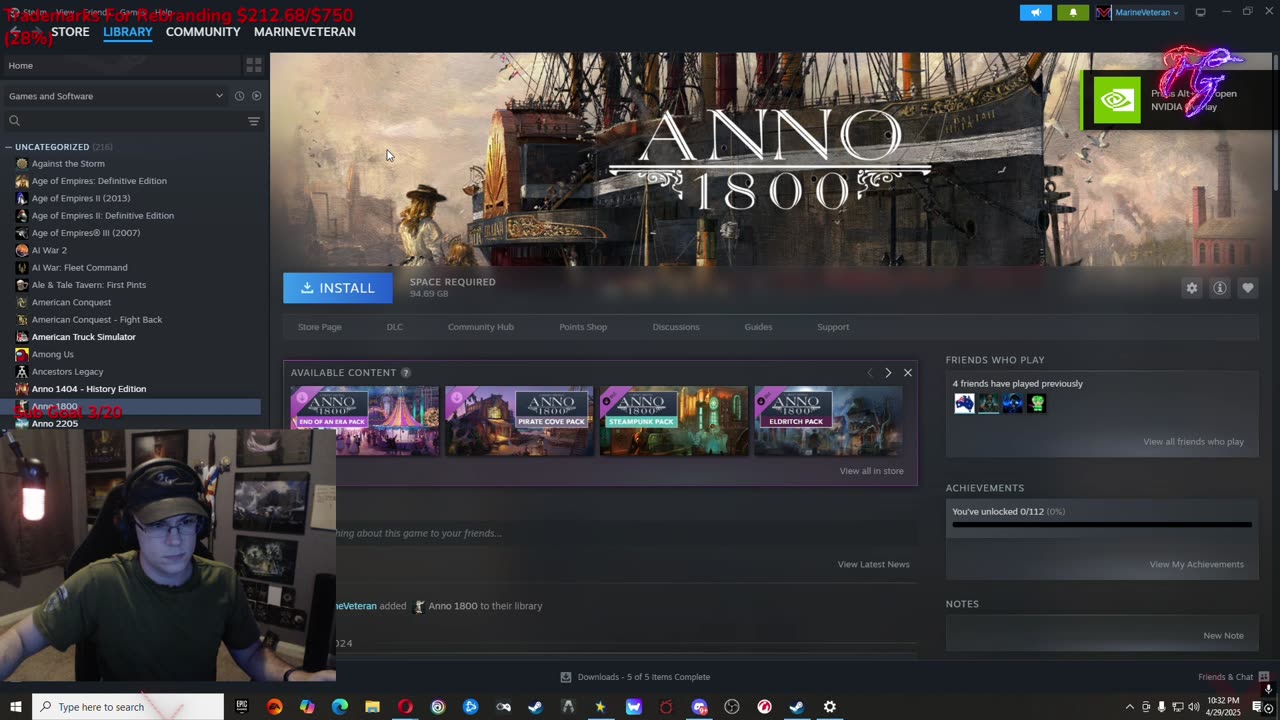1280x720 pixels.
Task: Show the Anno 1800 game info icon
Action: click(x=1219, y=288)
